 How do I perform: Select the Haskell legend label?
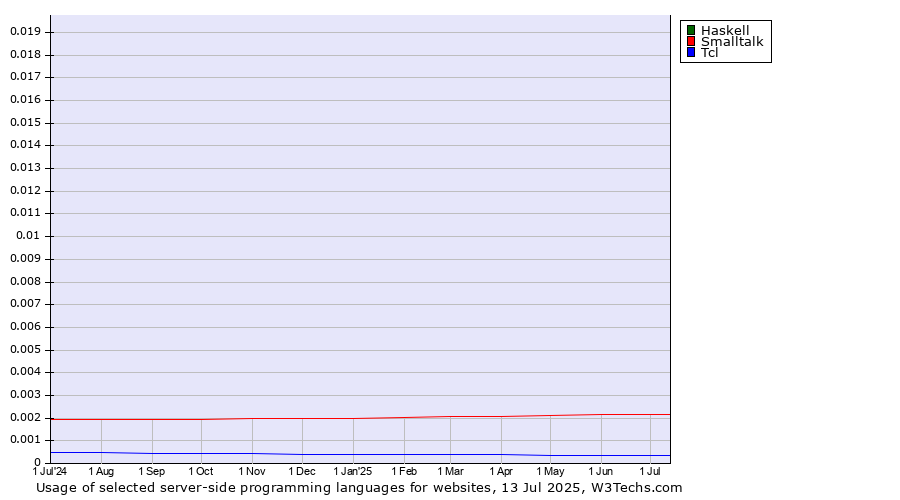(x=725, y=30)
